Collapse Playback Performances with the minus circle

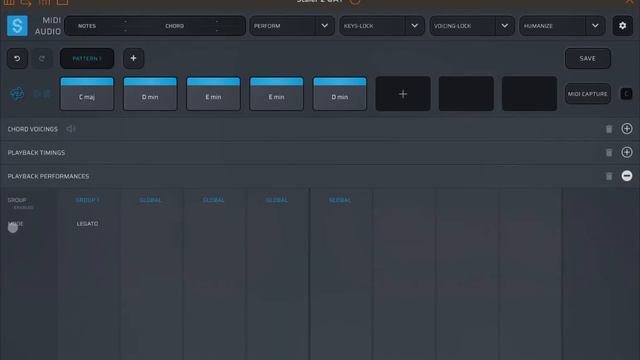[627, 176]
